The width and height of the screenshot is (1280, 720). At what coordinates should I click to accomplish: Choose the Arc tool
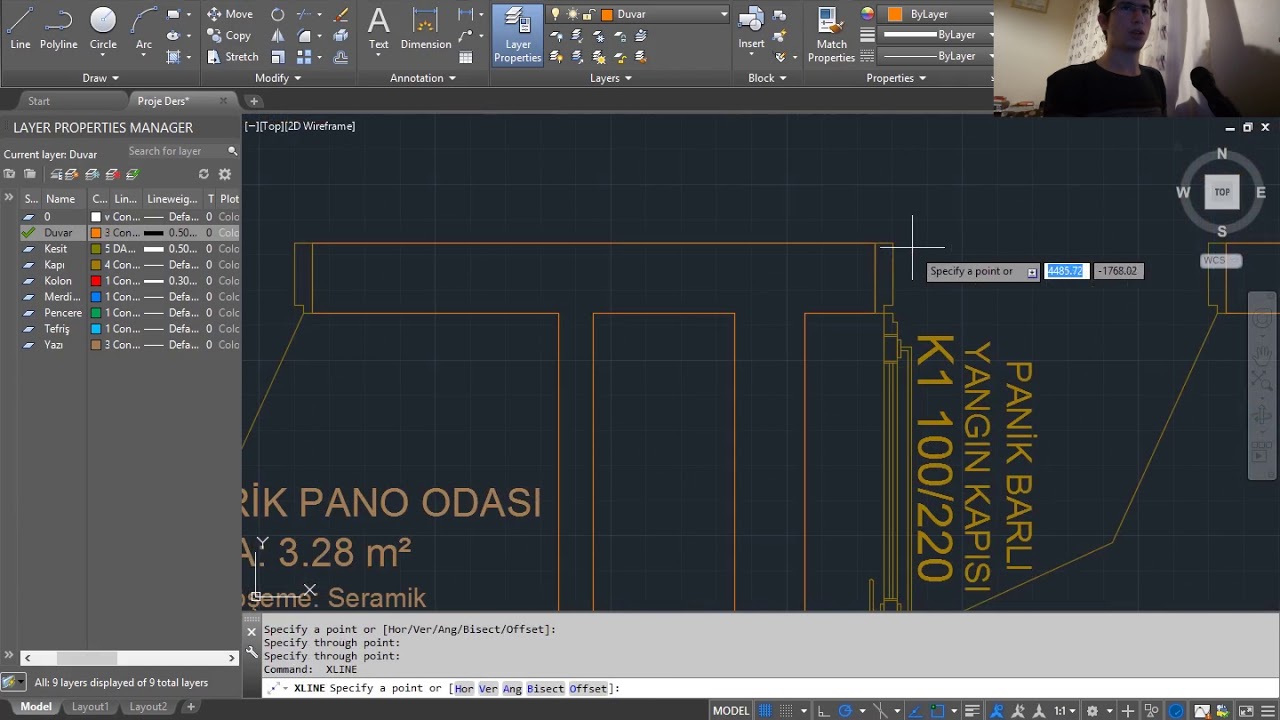click(x=144, y=28)
